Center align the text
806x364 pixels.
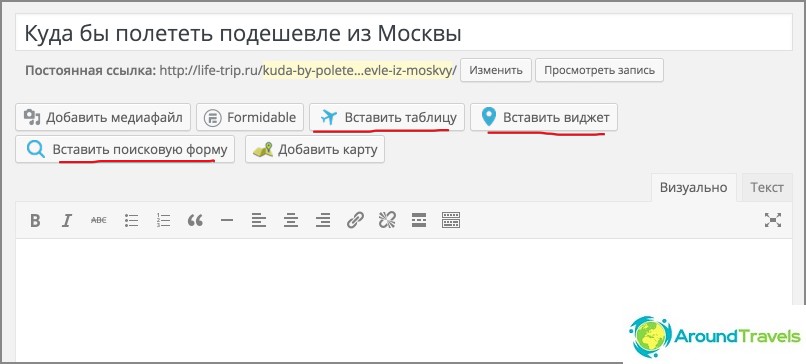click(291, 221)
